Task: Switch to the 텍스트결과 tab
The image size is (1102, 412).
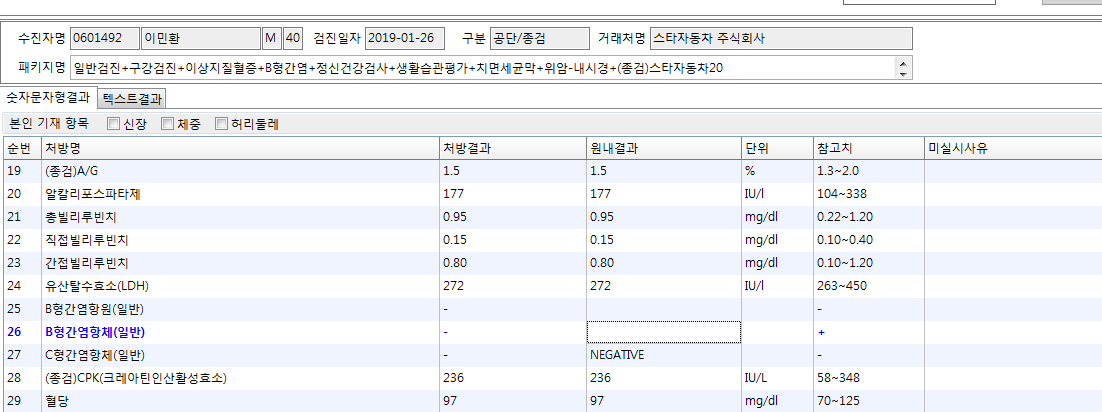Action: [x=132, y=98]
